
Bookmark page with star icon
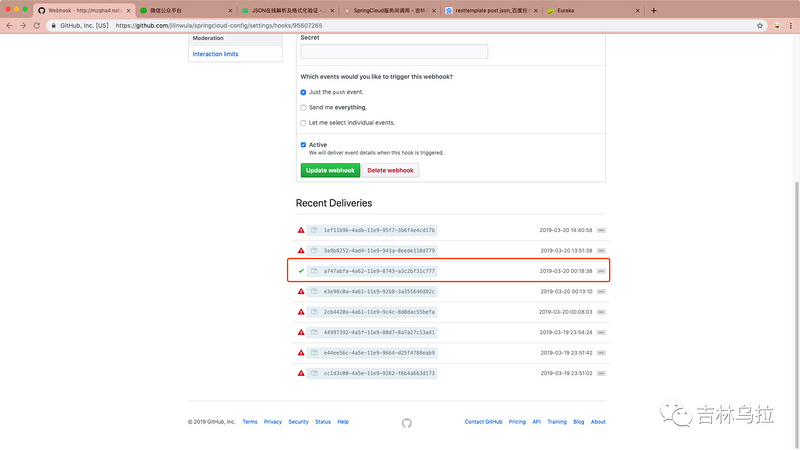tap(760, 26)
